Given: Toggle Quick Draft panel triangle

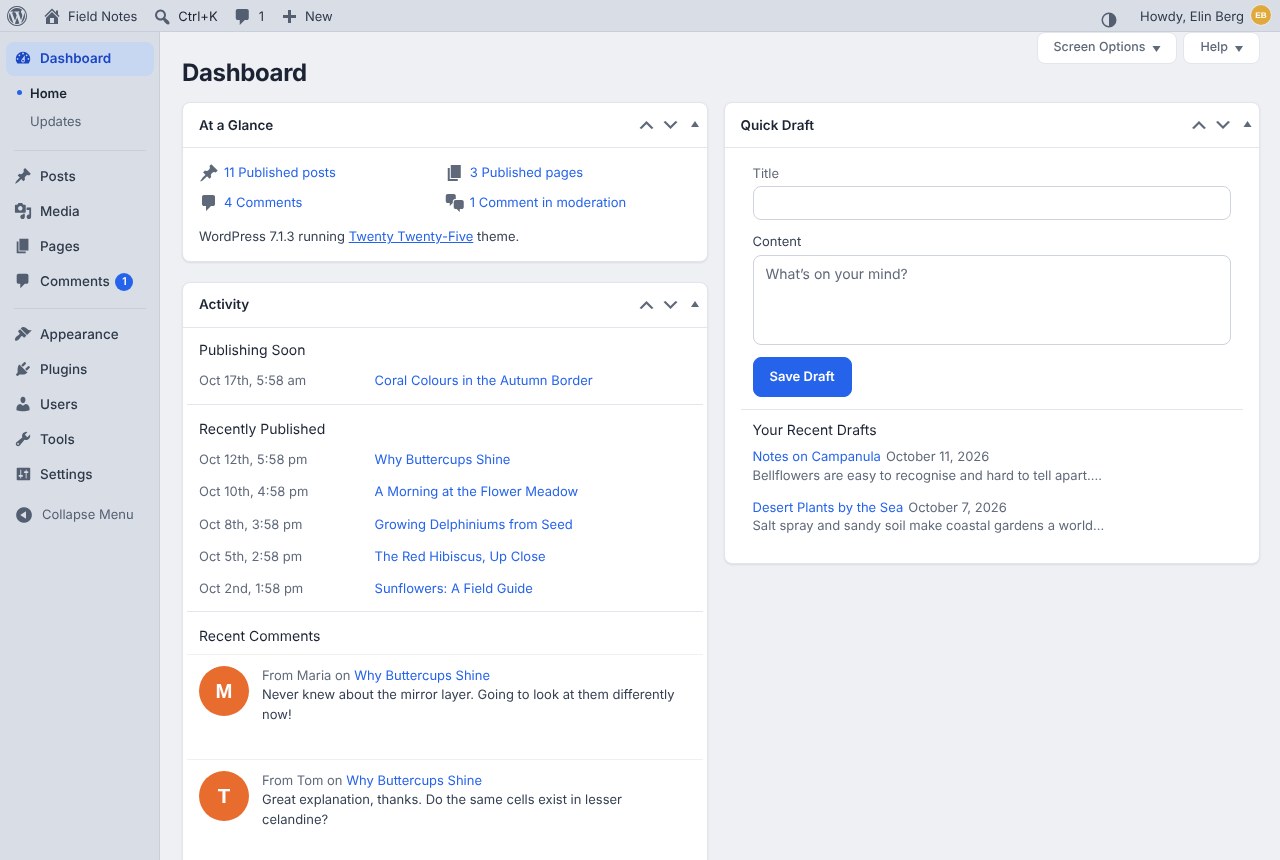Looking at the screenshot, I should tap(1247, 125).
